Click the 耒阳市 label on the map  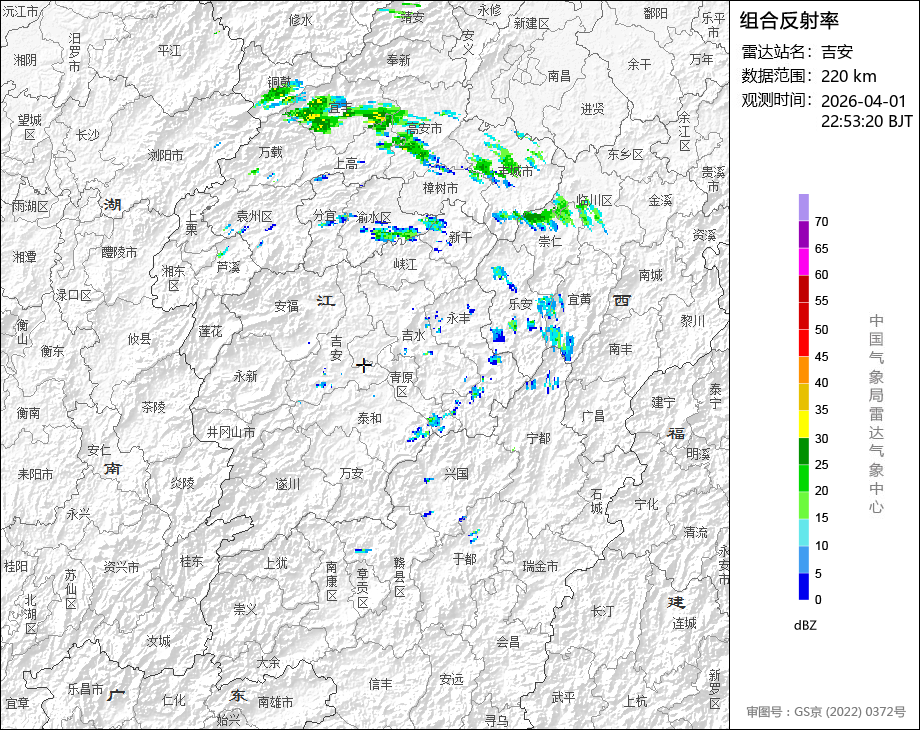click(x=35, y=474)
